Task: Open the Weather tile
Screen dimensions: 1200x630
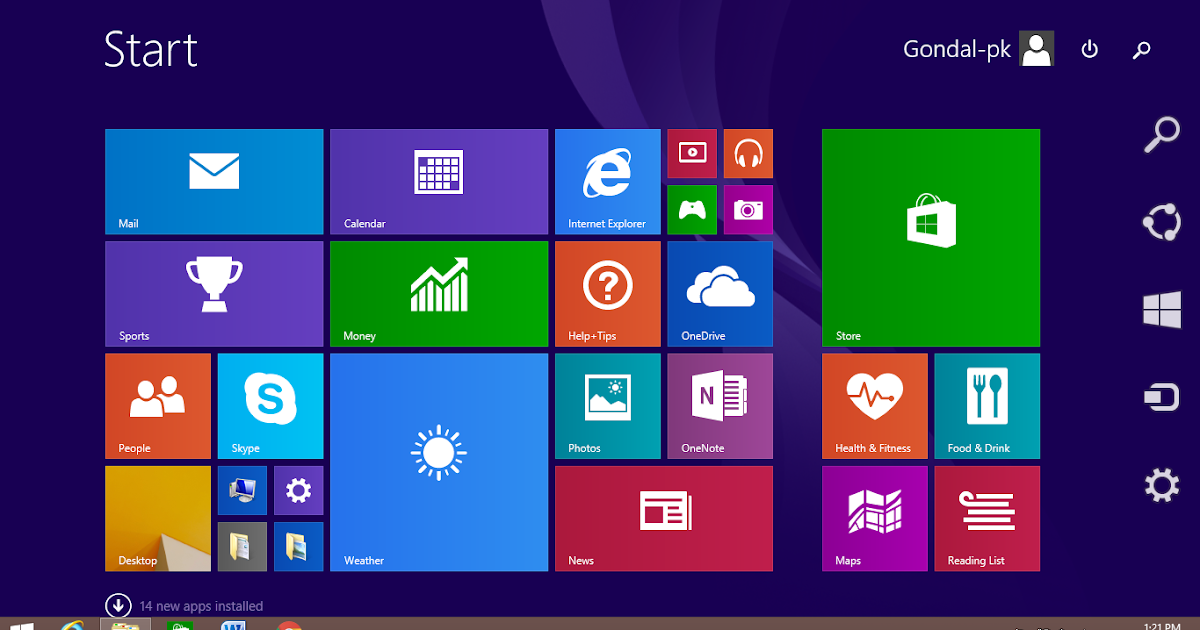Action: (x=439, y=462)
